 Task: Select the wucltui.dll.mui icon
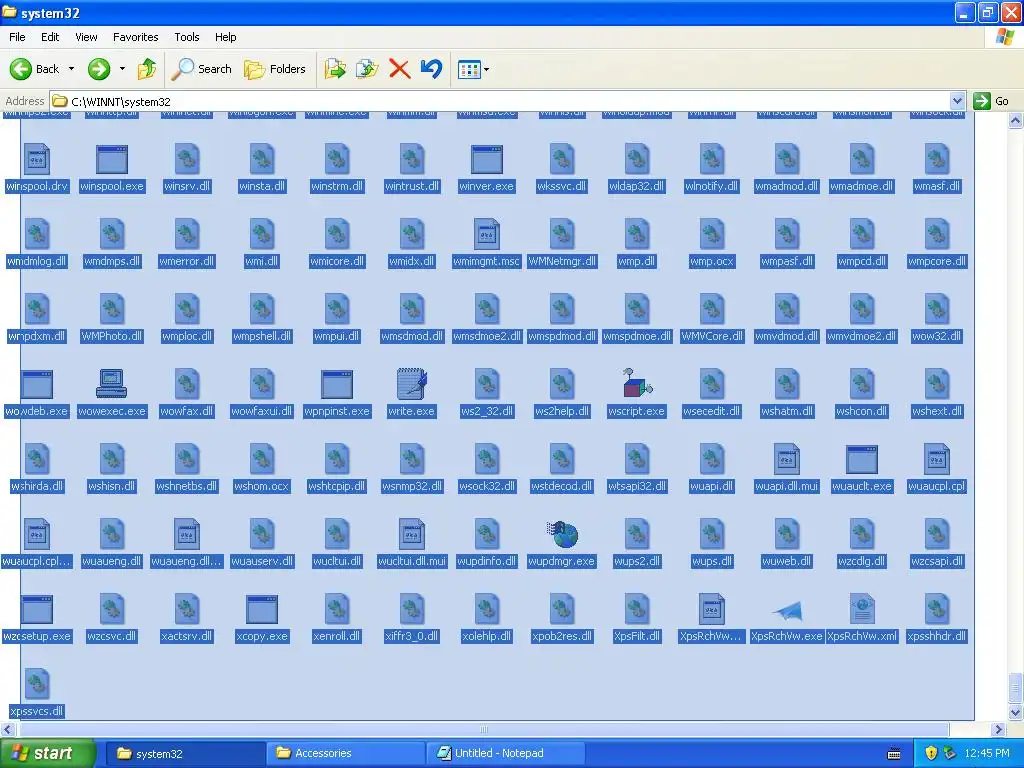pos(411,534)
